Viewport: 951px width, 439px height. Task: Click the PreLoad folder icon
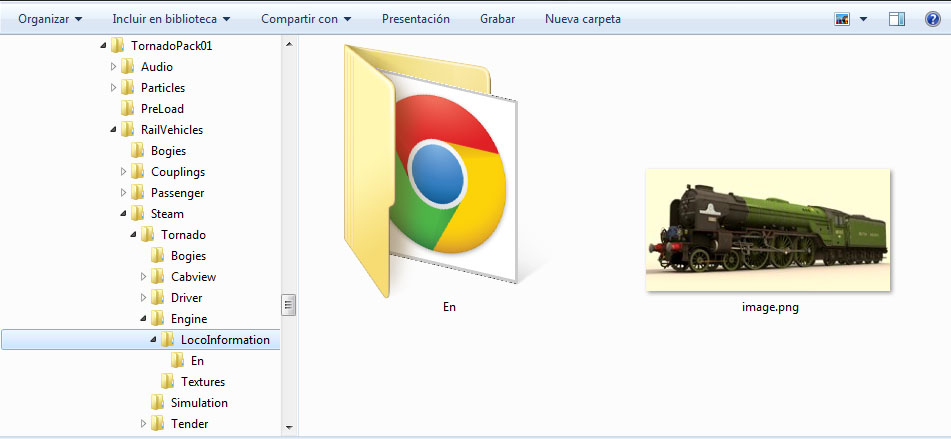(127, 109)
